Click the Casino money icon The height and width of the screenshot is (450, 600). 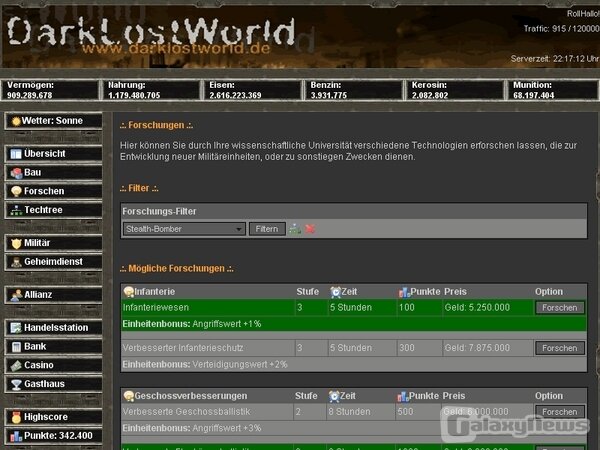click(x=16, y=365)
